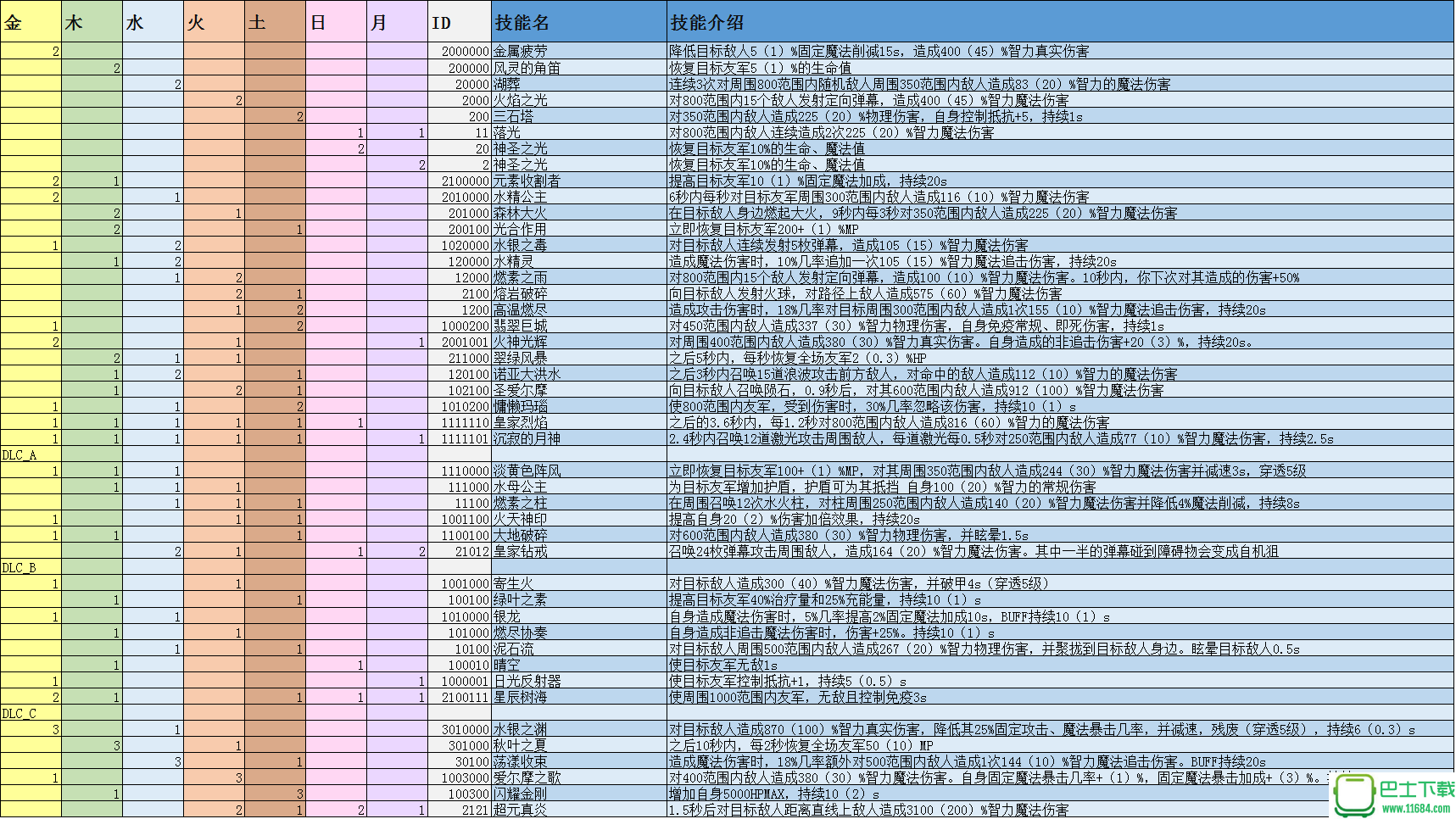
Task: Click the skill name 落光
Action: 579,132
